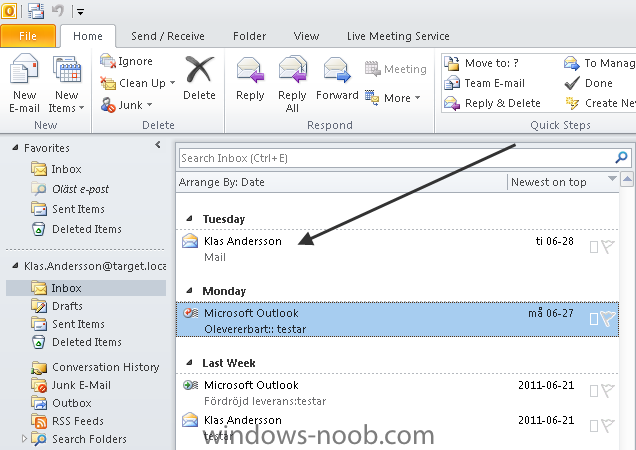Screen dimensions: 636x450
Task: Choose Create New quick step
Action: 600,103
